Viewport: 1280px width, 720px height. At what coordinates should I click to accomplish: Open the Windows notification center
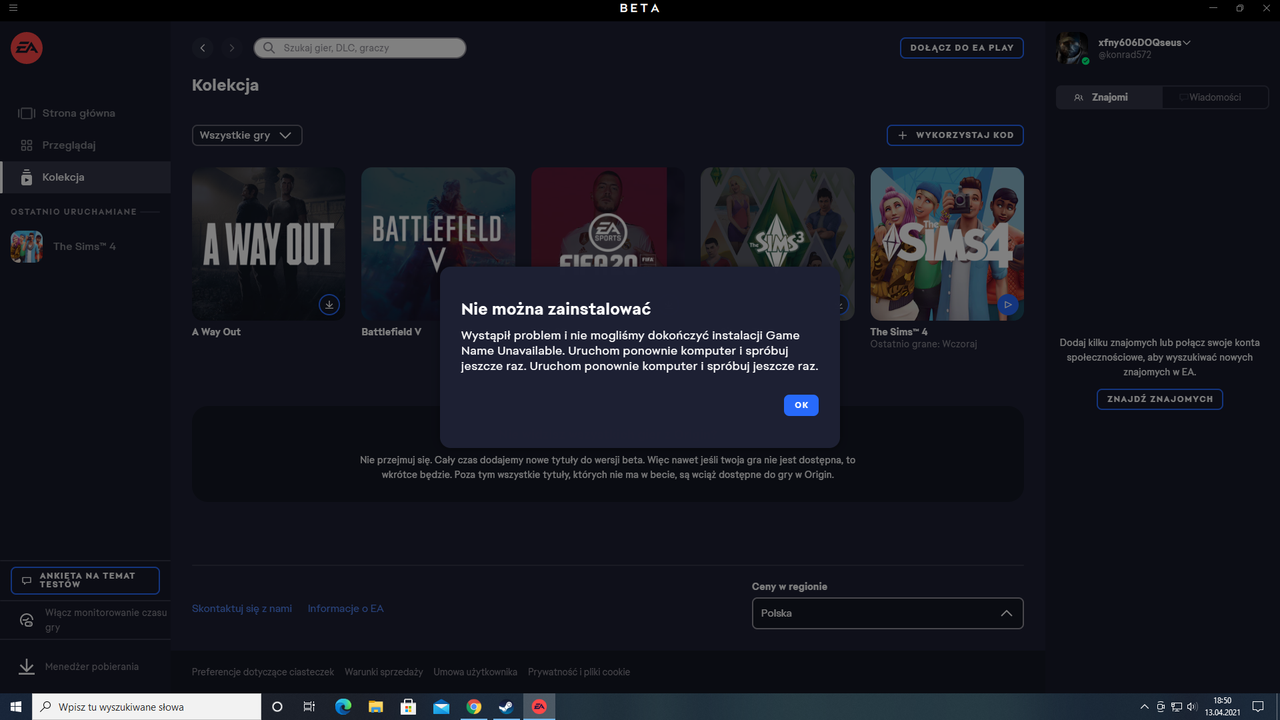(x=1258, y=707)
